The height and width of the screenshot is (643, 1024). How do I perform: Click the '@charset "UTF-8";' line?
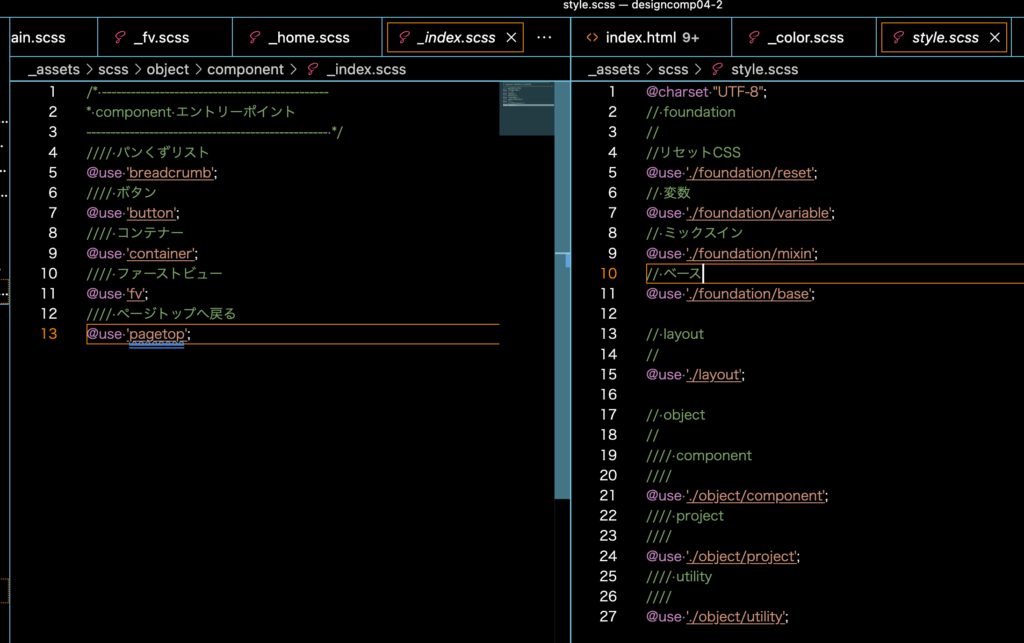coord(706,92)
